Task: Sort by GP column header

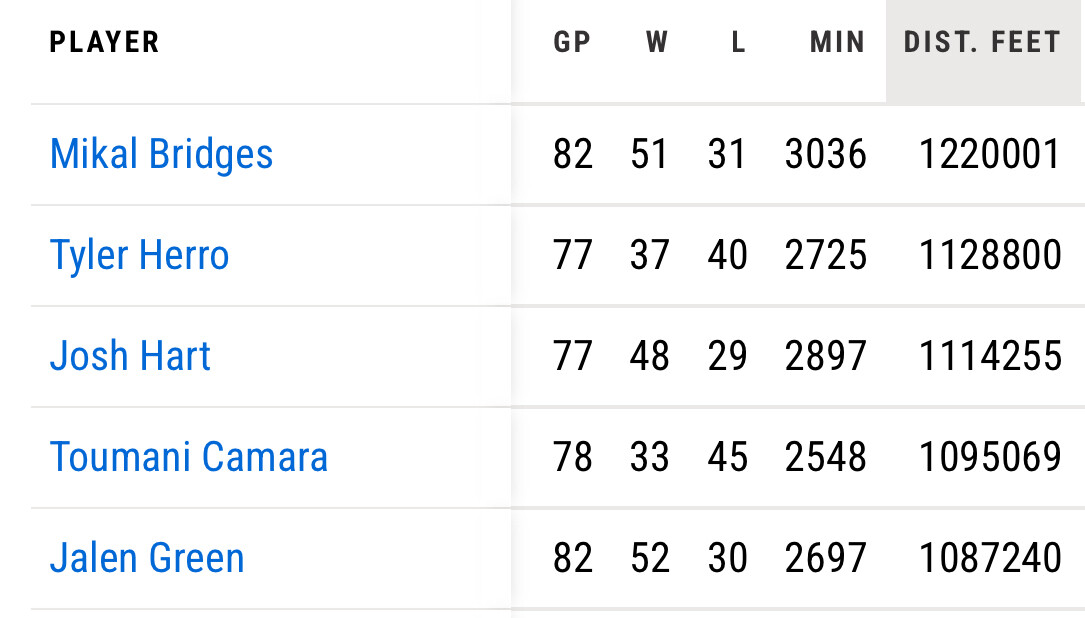Action: (x=572, y=42)
